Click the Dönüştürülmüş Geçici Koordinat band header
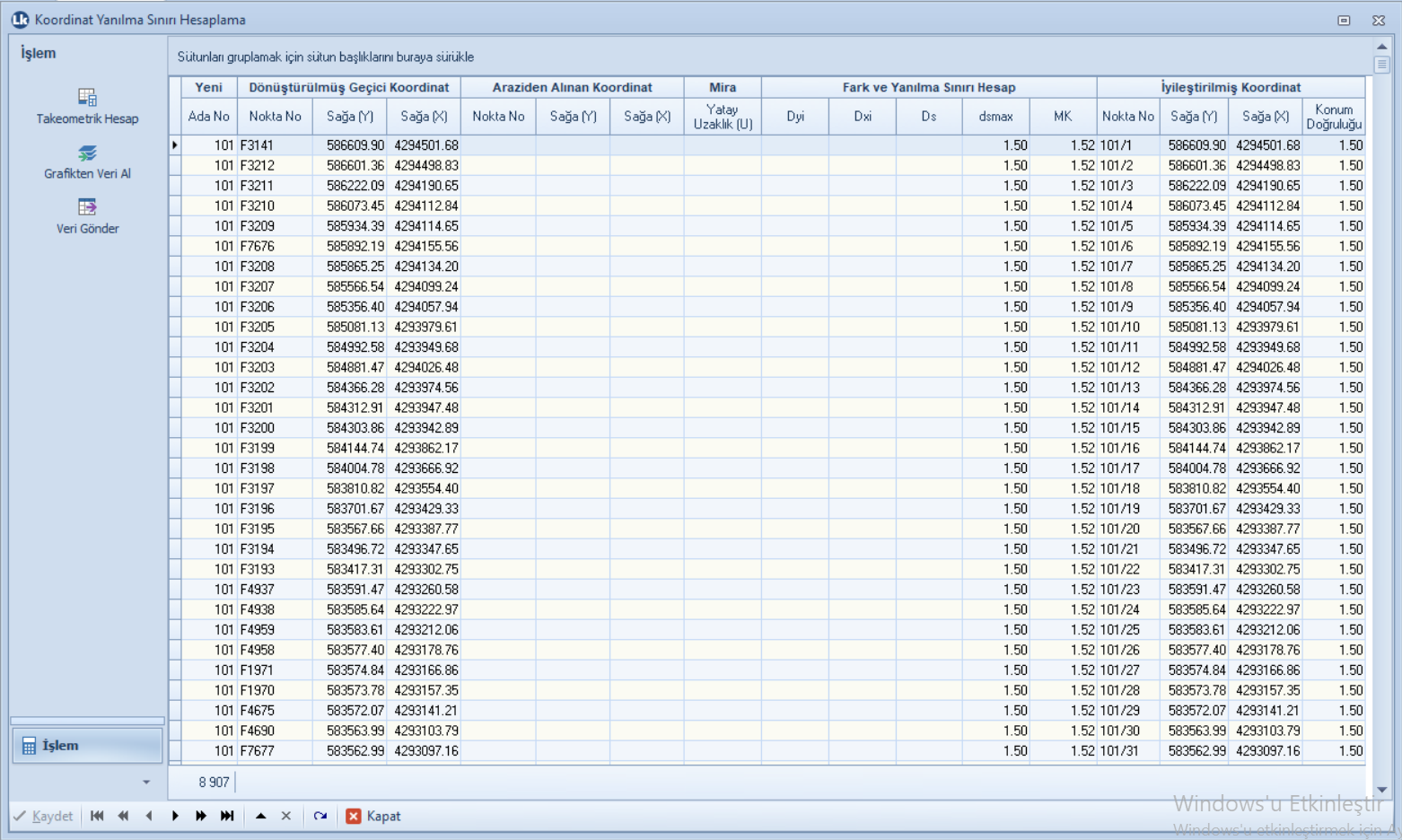1402x840 pixels. click(349, 87)
